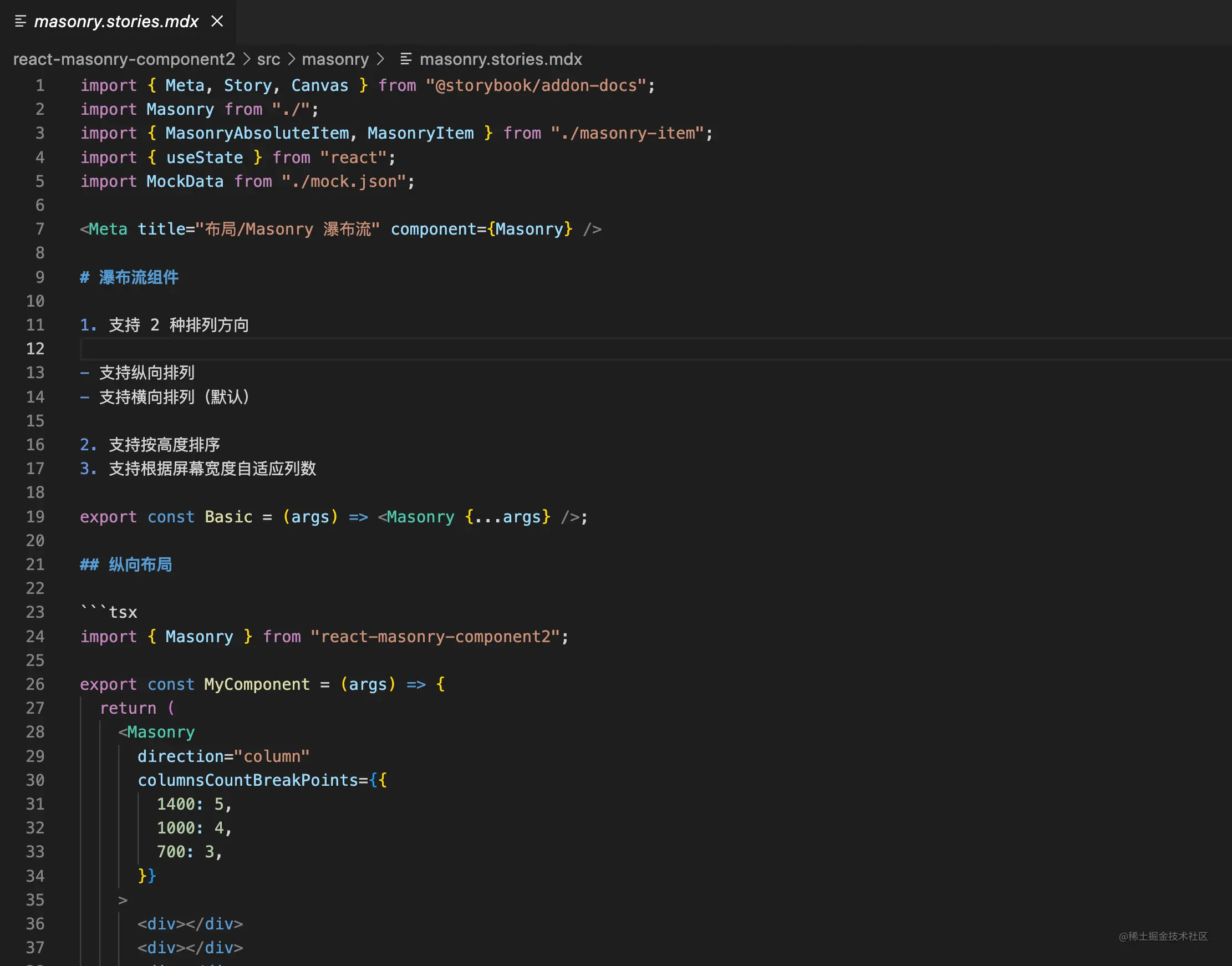This screenshot has width=1232, height=966.
Task: Select the masonry.stories.mdx editor tab
Action: pos(118,22)
